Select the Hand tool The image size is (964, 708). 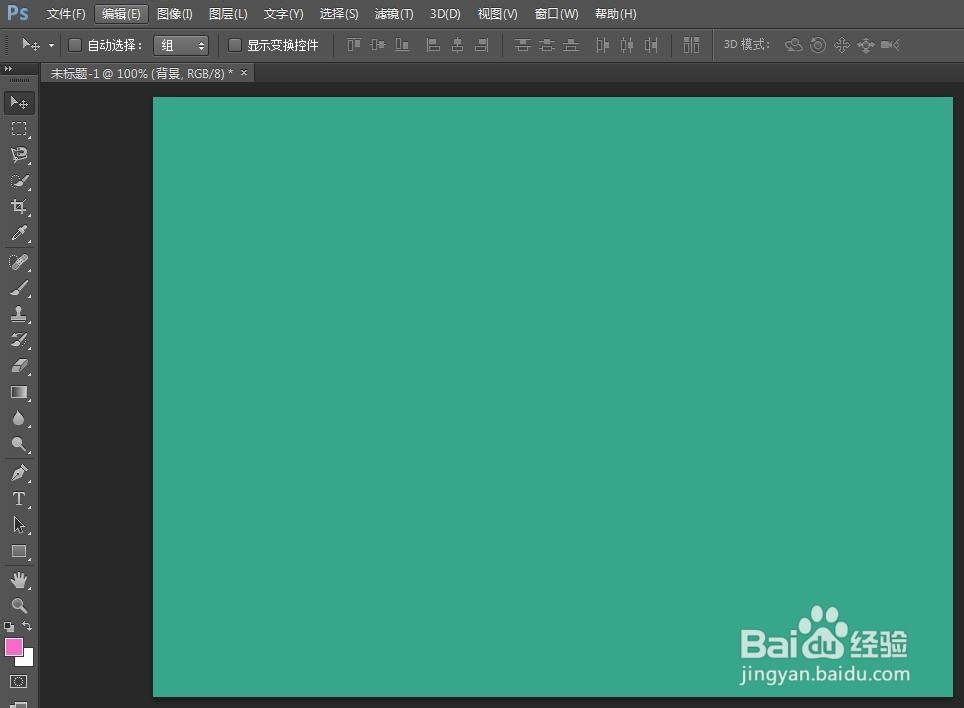[19, 580]
